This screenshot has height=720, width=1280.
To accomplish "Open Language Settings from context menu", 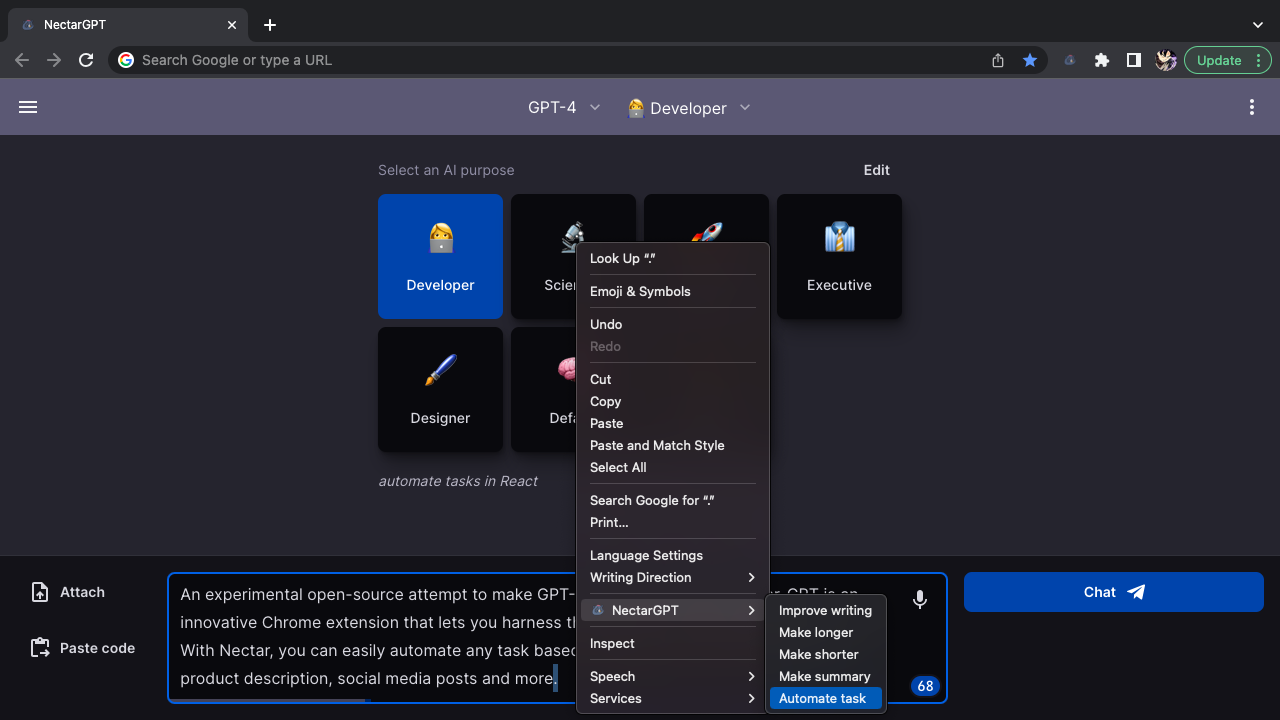I will pyautogui.click(x=673, y=555).
